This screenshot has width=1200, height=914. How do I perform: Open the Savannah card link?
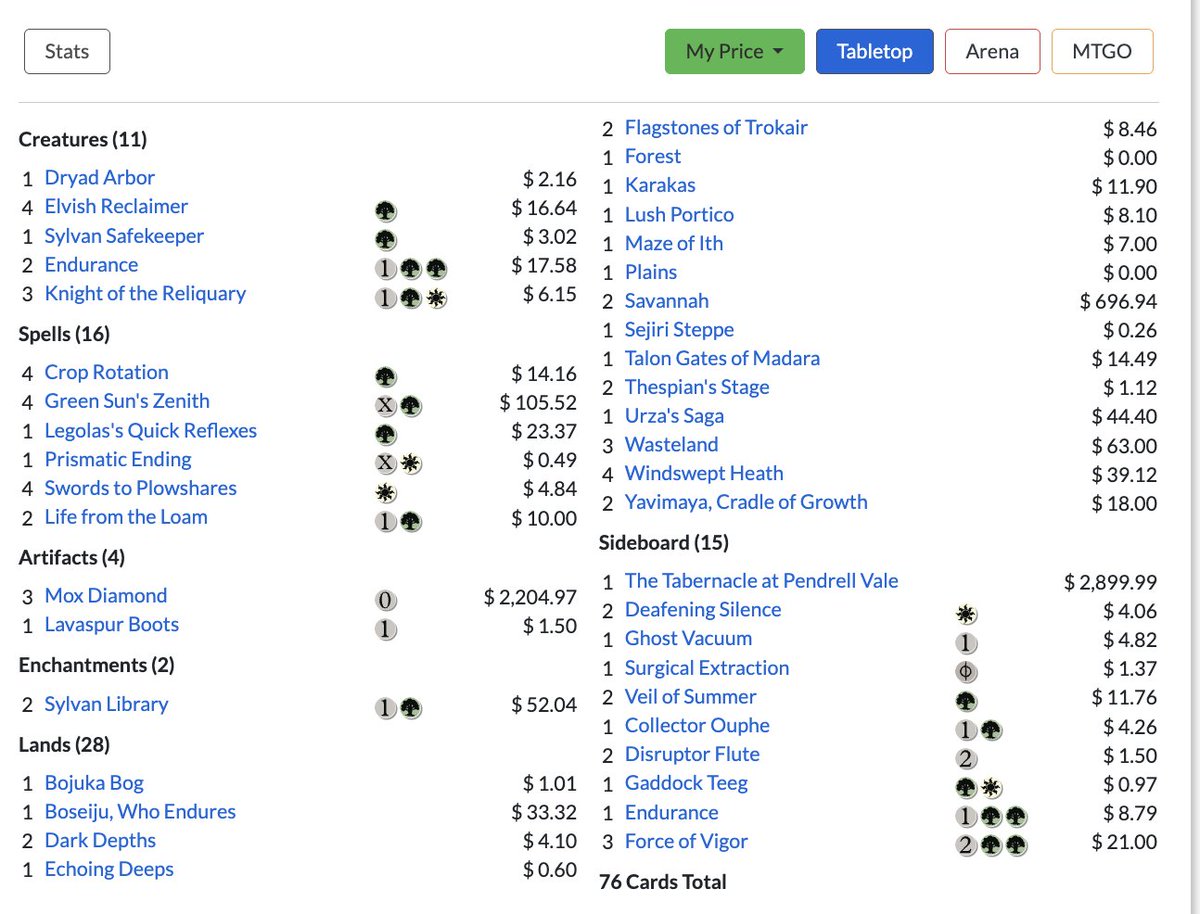tap(666, 300)
